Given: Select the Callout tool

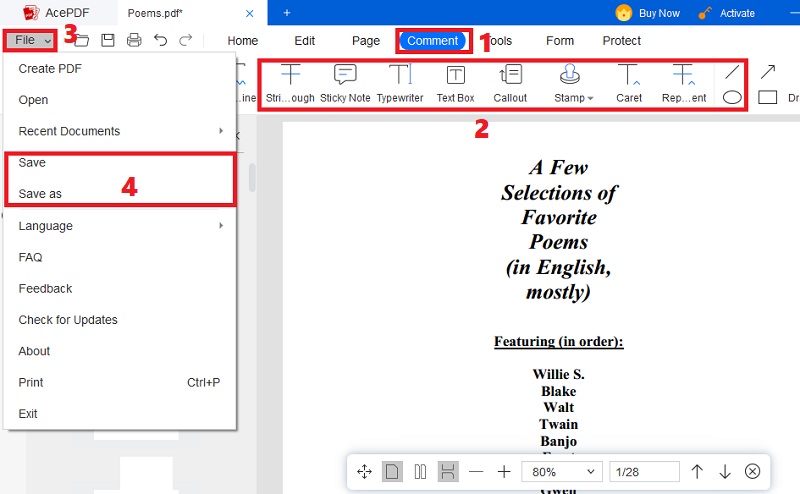Looking at the screenshot, I should coord(510,83).
